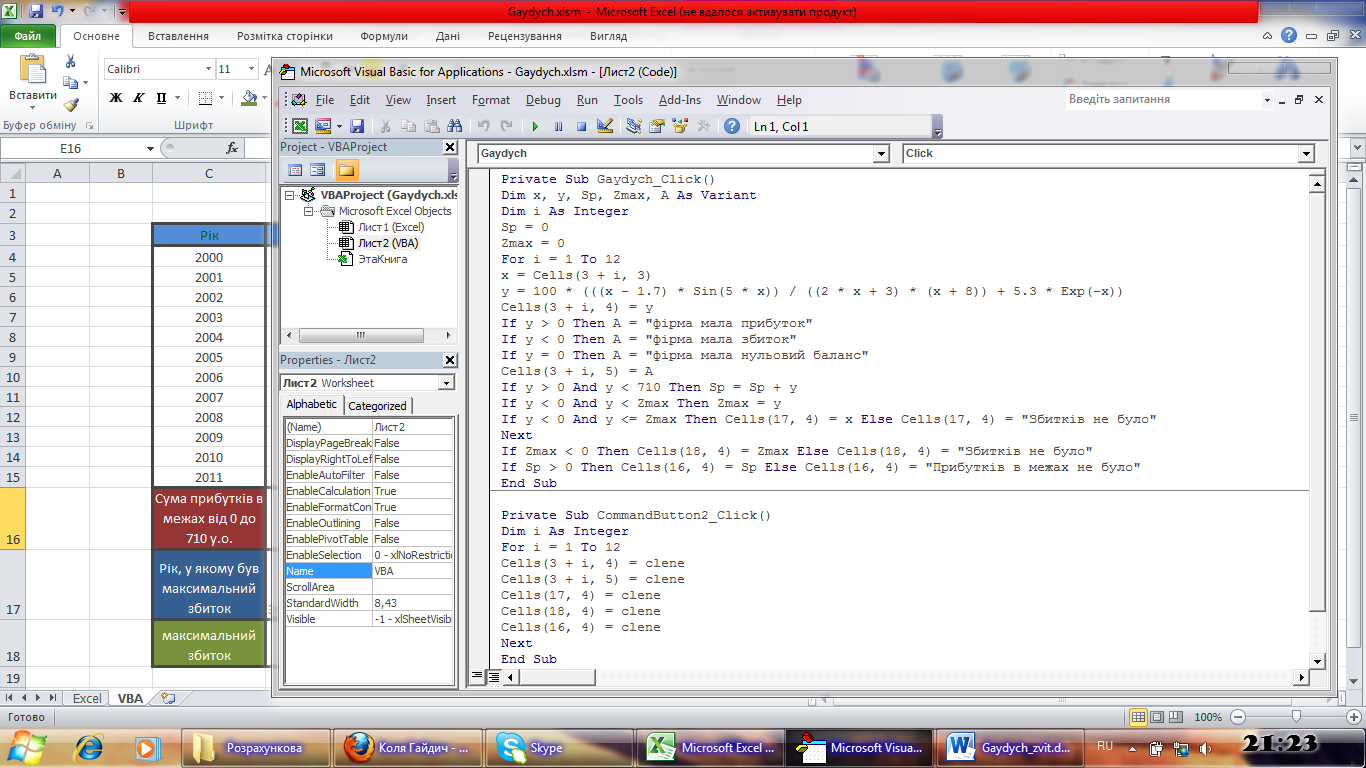Open the Click procedure dropdown

pos(1306,154)
